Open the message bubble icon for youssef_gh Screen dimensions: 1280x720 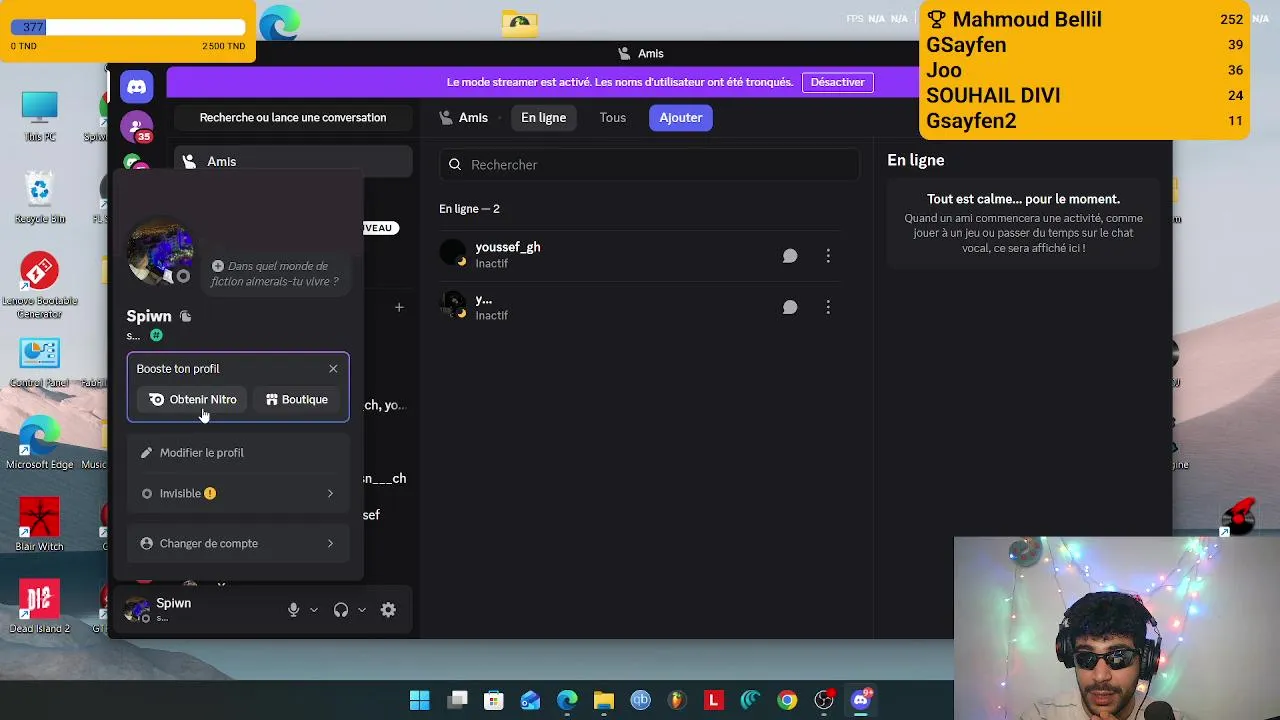tap(790, 256)
